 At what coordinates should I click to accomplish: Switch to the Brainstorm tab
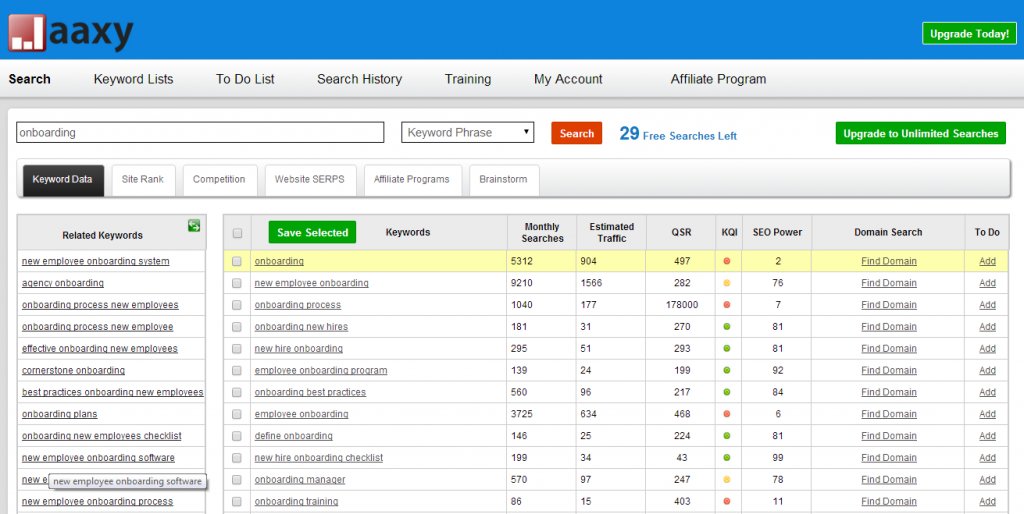[504, 180]
